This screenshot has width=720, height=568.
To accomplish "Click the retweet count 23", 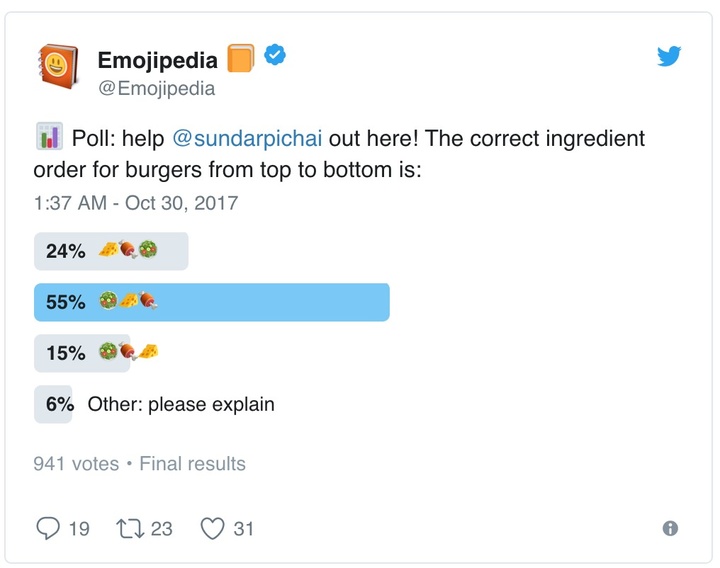I will pos(162,529).
